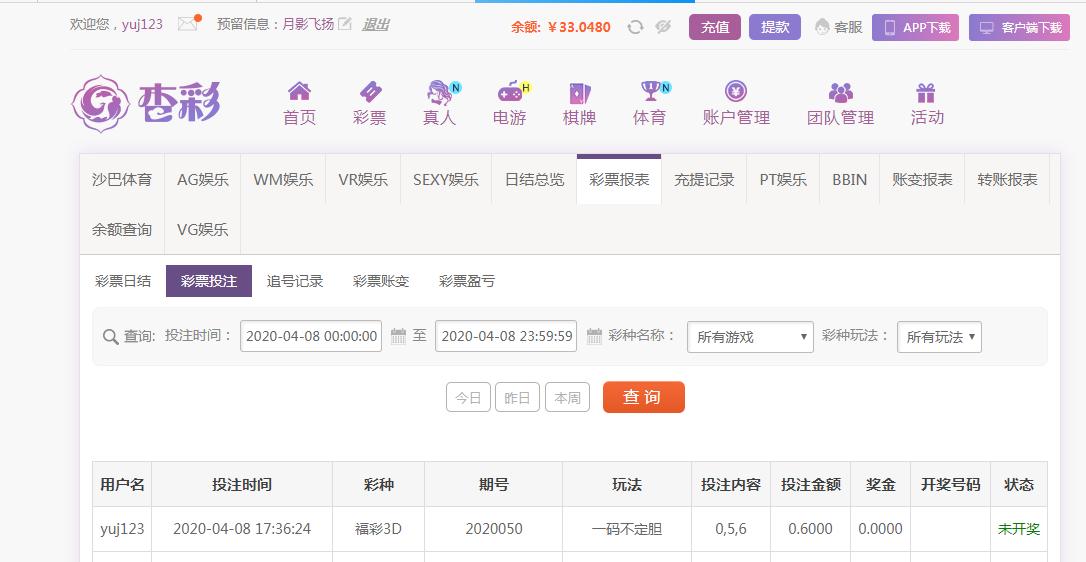Select the 彩票盈亏 sub-tab
Screen dimensions: 1086x562
coord(467,281)
